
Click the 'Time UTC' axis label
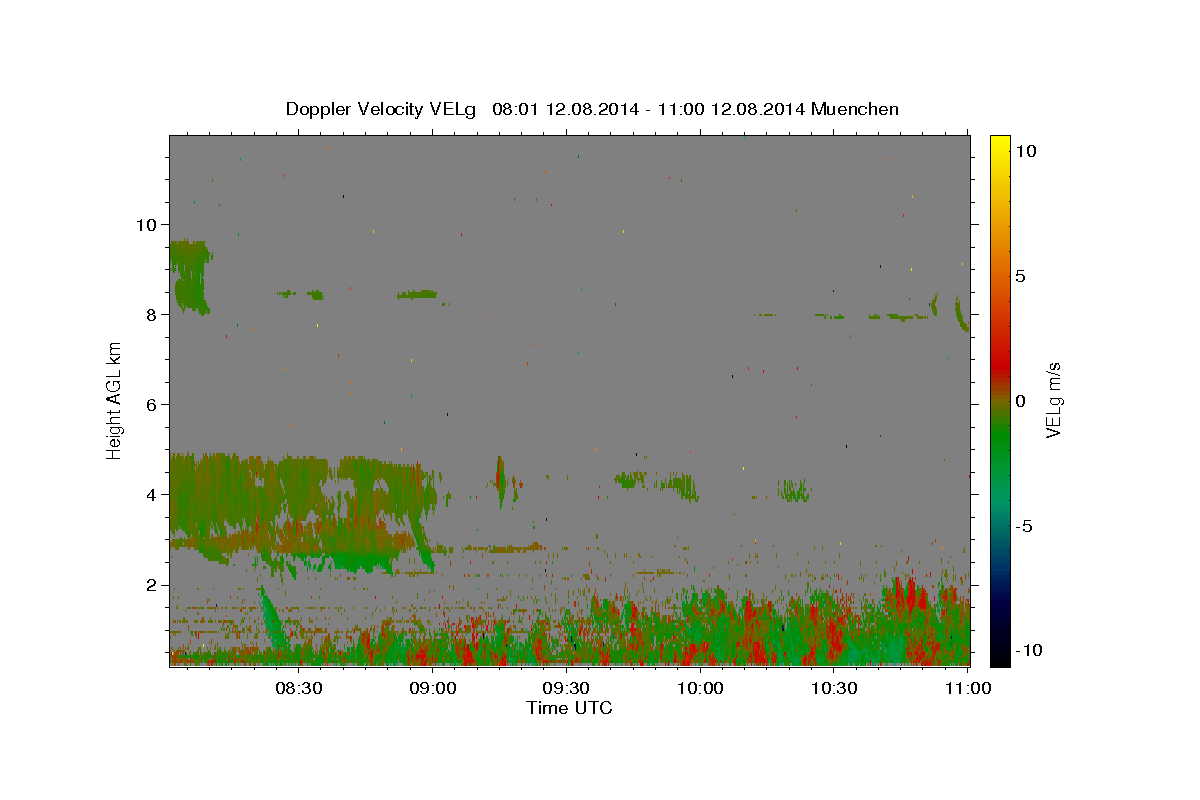pos(569,709)
